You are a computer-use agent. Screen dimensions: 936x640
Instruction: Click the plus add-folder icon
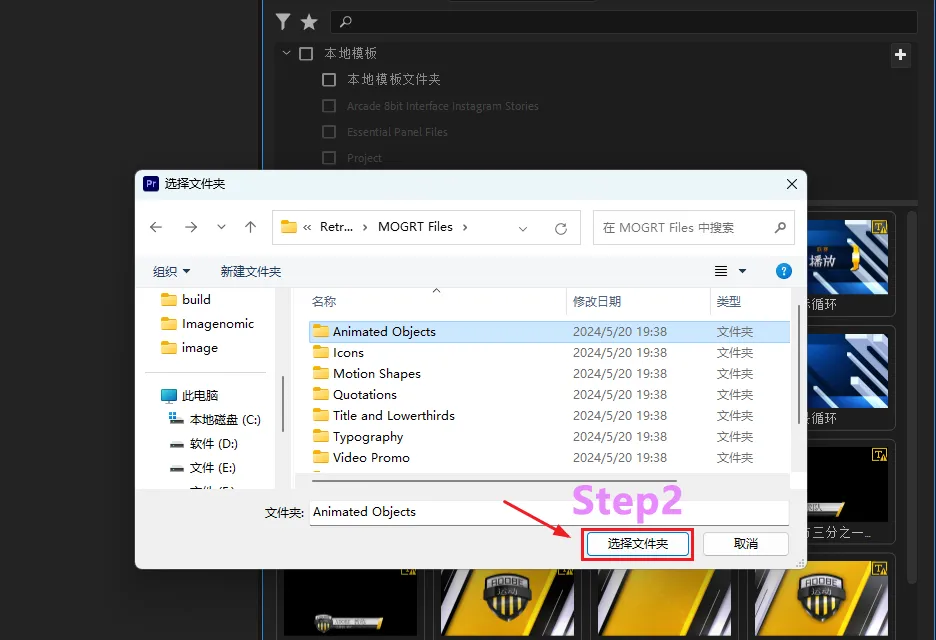tap(900, 55)
